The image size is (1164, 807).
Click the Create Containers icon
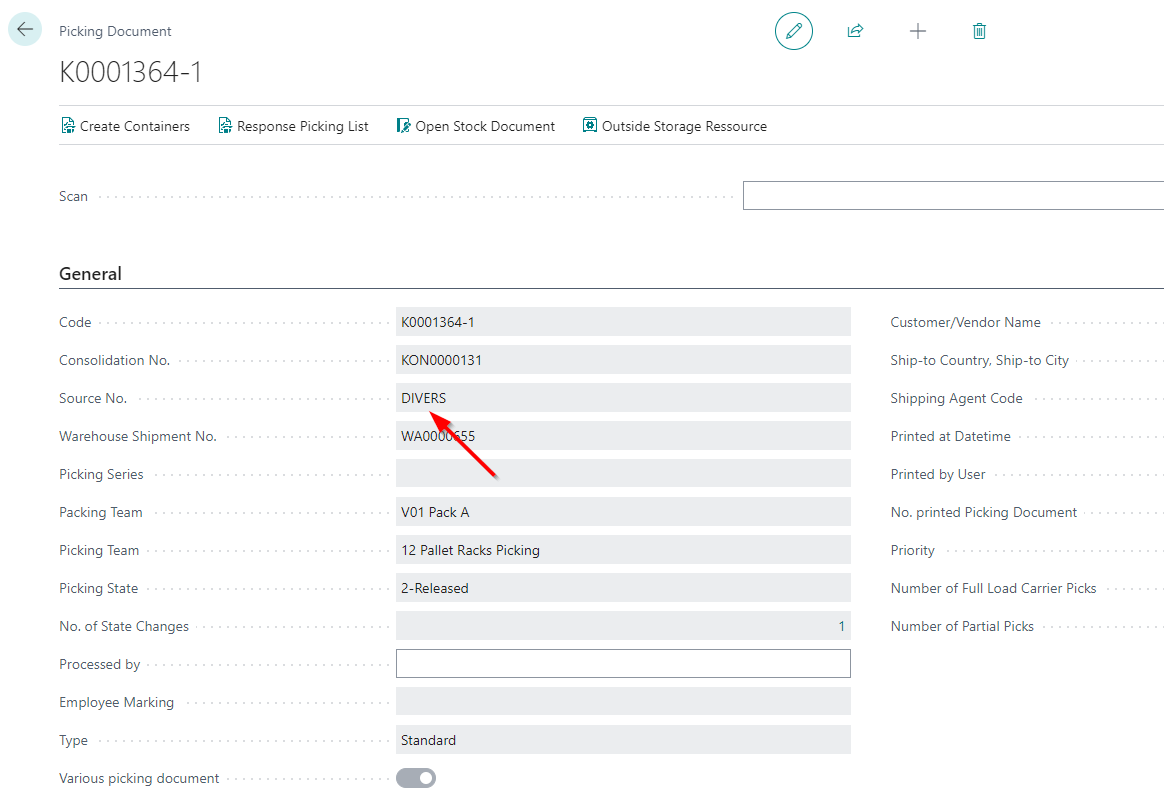[68, 126]
